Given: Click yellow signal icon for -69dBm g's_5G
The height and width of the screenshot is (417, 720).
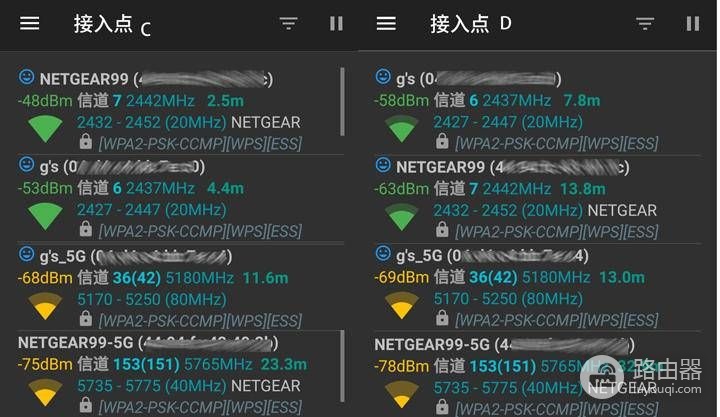Looking at the screenshot, I should 402,305.
